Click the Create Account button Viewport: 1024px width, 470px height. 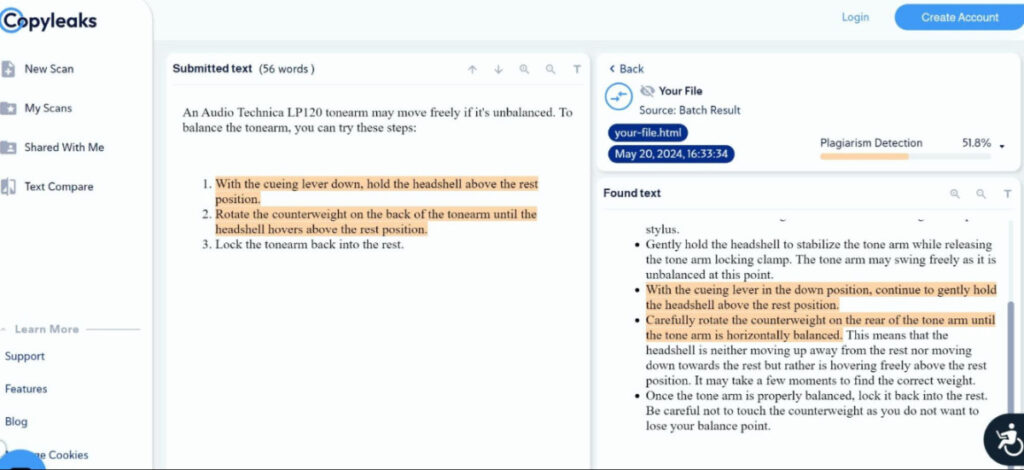point(959,17)
